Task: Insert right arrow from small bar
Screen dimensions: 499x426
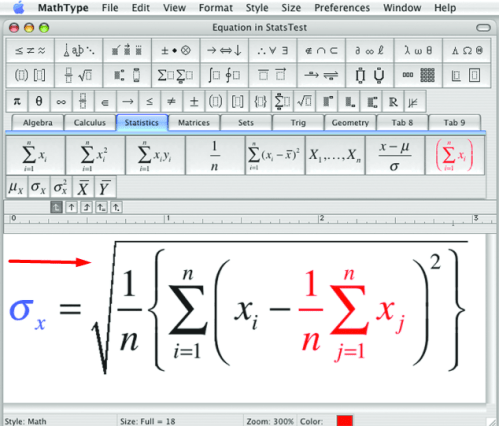Action: tap(127, 101)
